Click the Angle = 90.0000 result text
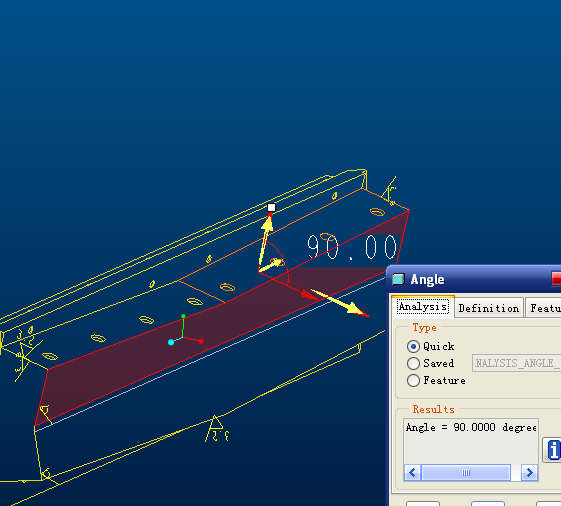The width and height of the screenshot is (561, 506). pyautogui.click(x=471, y=427)
